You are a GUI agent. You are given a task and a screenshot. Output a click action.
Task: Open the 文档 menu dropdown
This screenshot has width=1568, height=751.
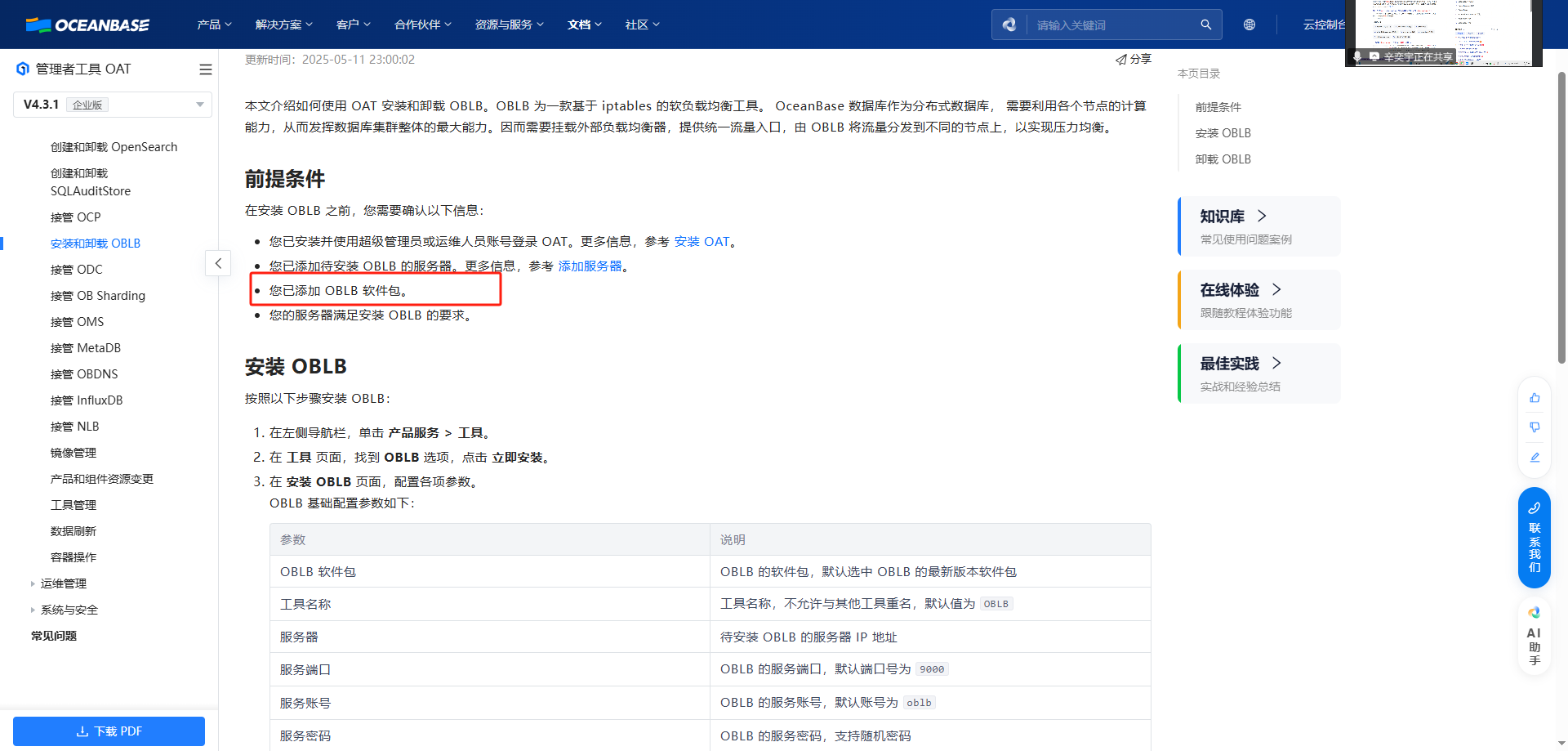[x=585, y=25]
